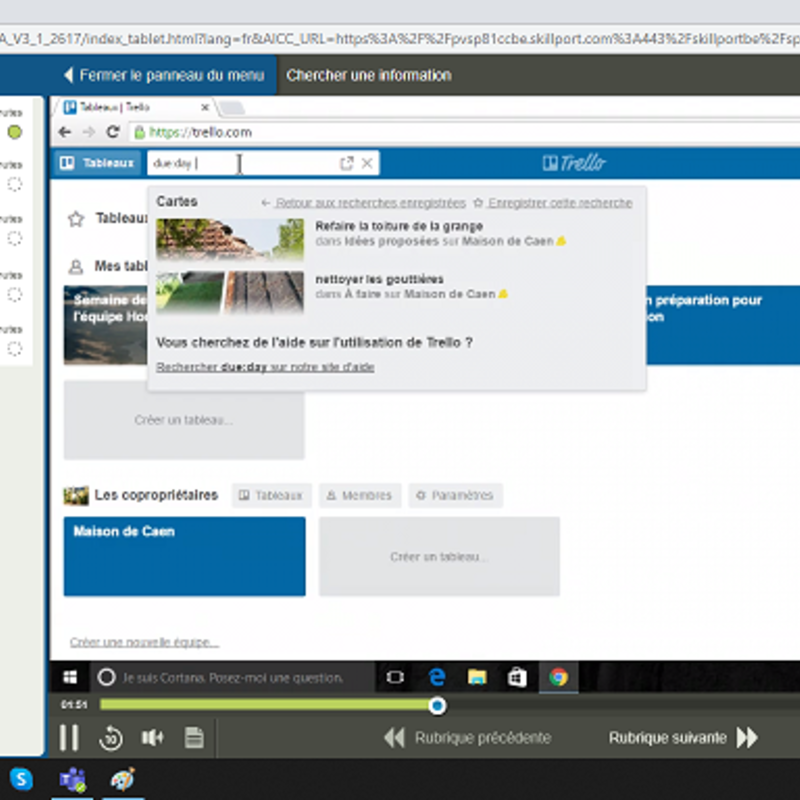Screen dimensions: 800x800
Task: Click Créer une nouvelle équipe link
Action: (144, 642)
